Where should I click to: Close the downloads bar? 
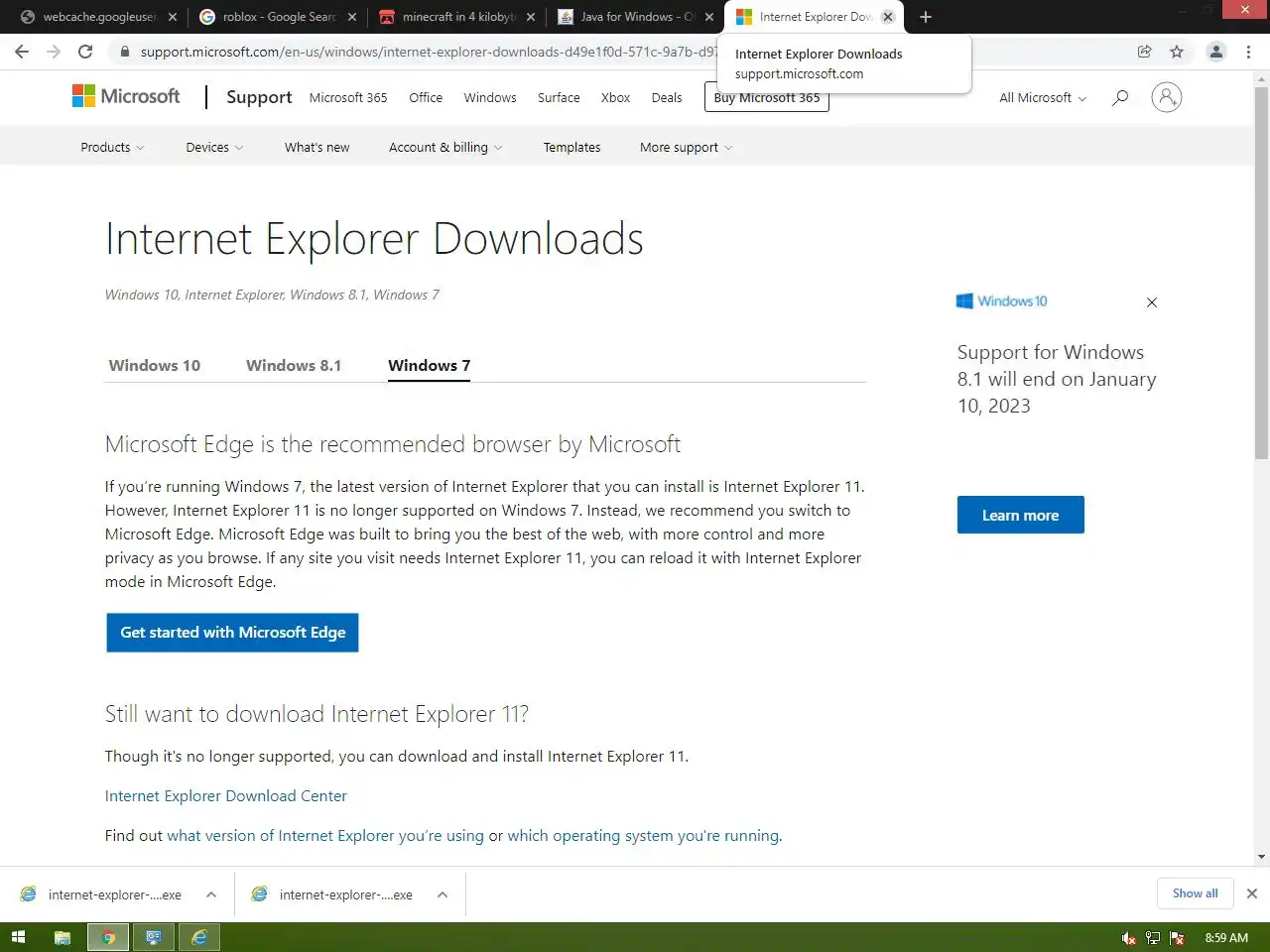click(1252, 893)
